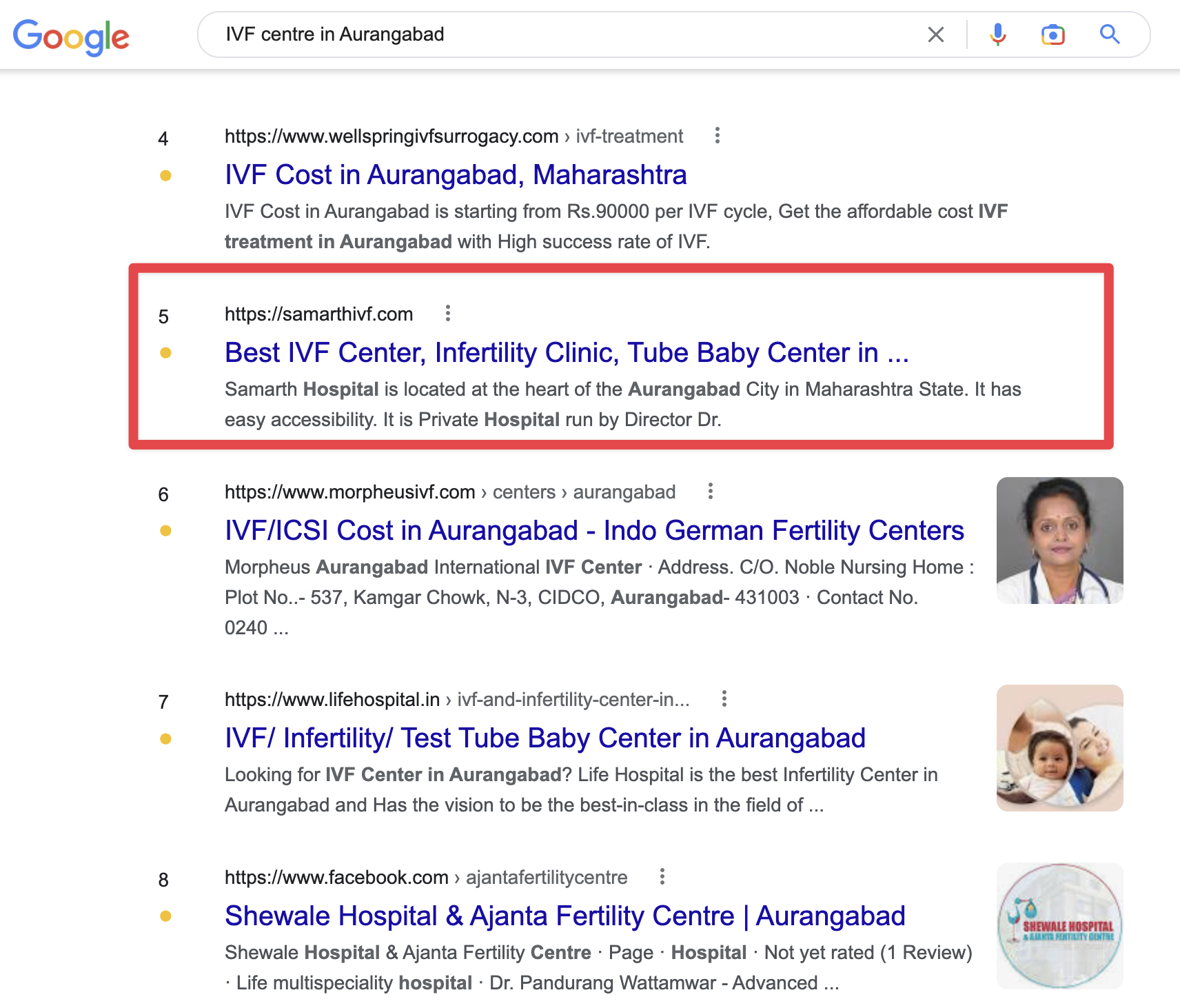Open "Best IVF Center, Infertility Clinic" result

(566, 353)
